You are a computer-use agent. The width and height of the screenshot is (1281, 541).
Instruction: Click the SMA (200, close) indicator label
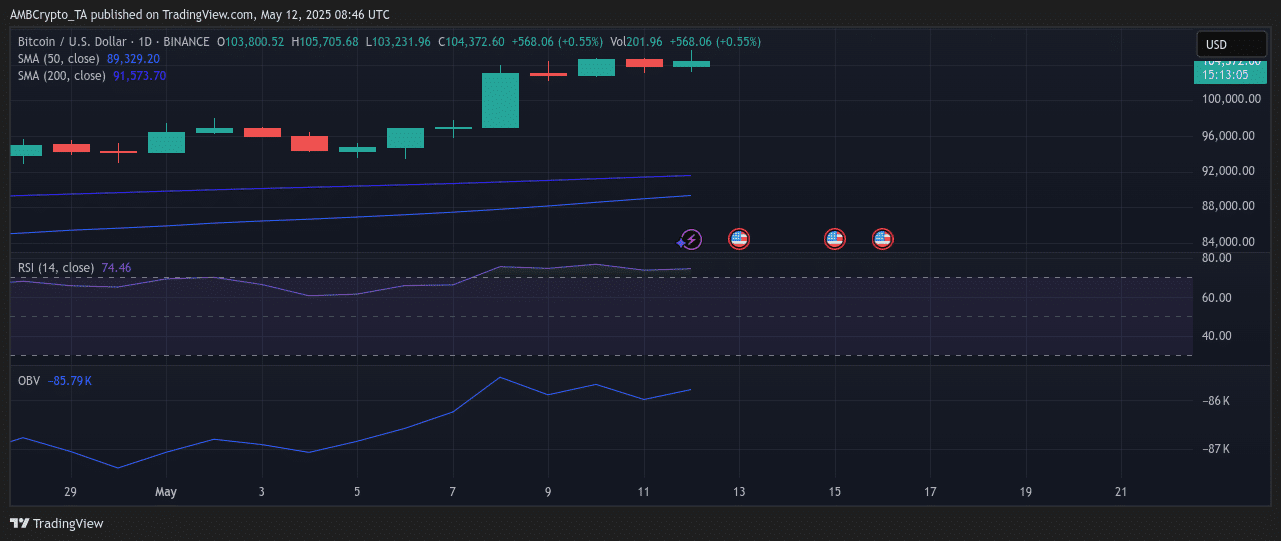61,76
